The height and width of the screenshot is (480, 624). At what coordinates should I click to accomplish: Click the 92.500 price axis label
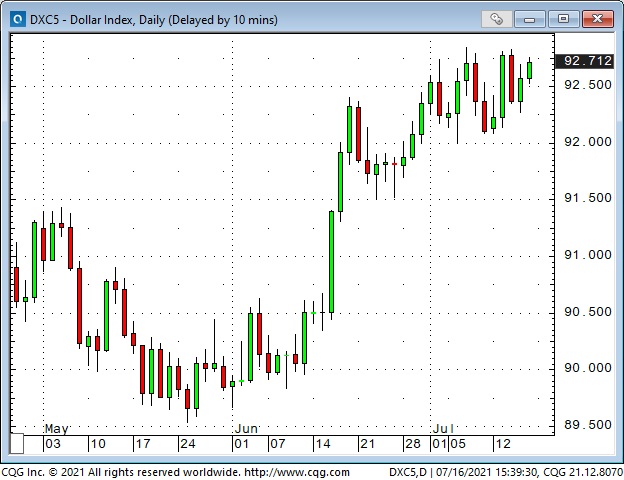click(x=588, y=85)
